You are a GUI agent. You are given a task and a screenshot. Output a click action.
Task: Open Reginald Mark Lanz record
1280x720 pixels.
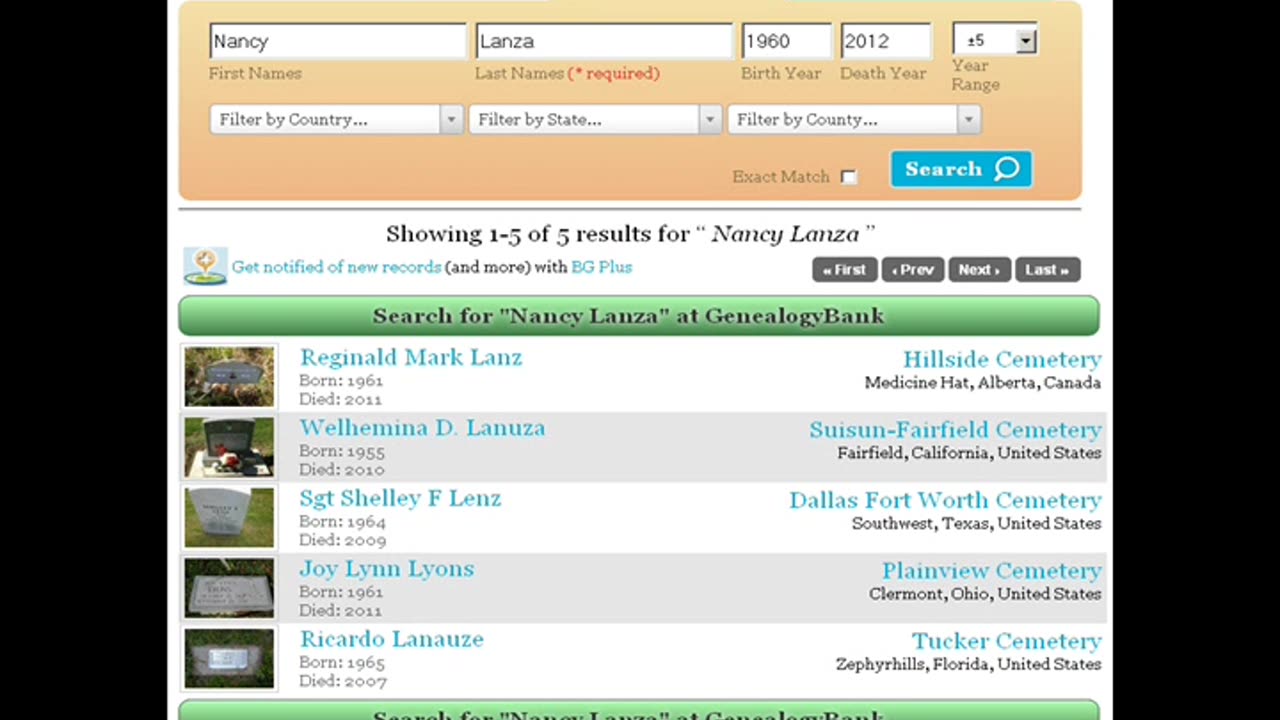click(411, 357)
